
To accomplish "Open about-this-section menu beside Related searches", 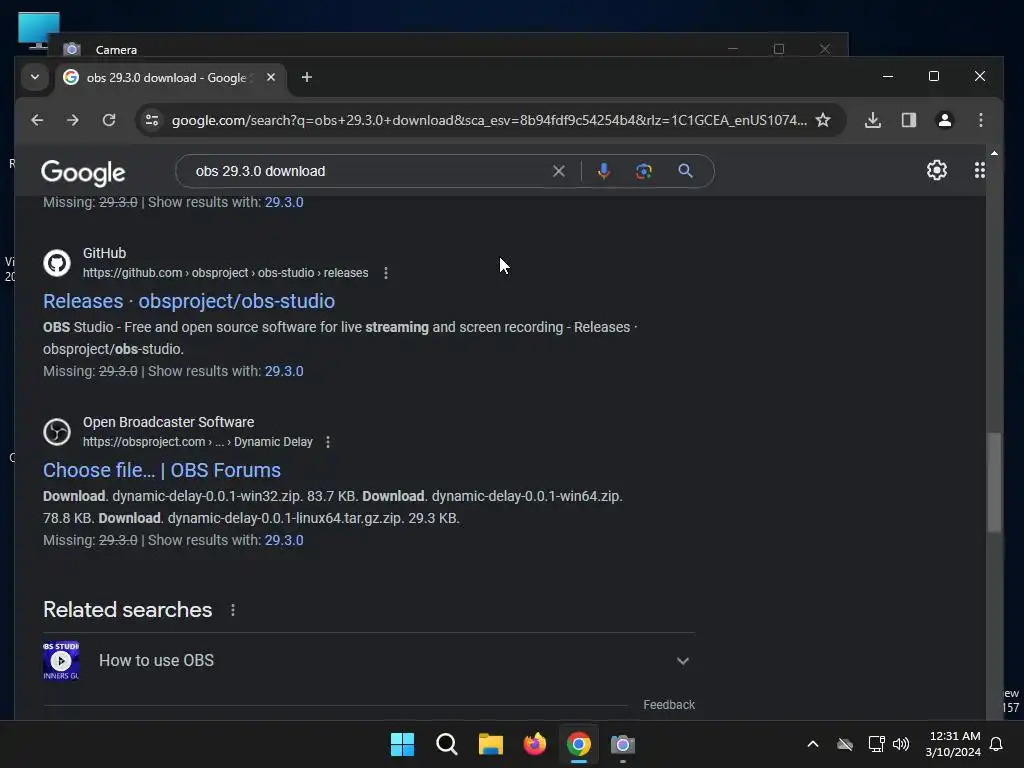I will click(233, 610).
